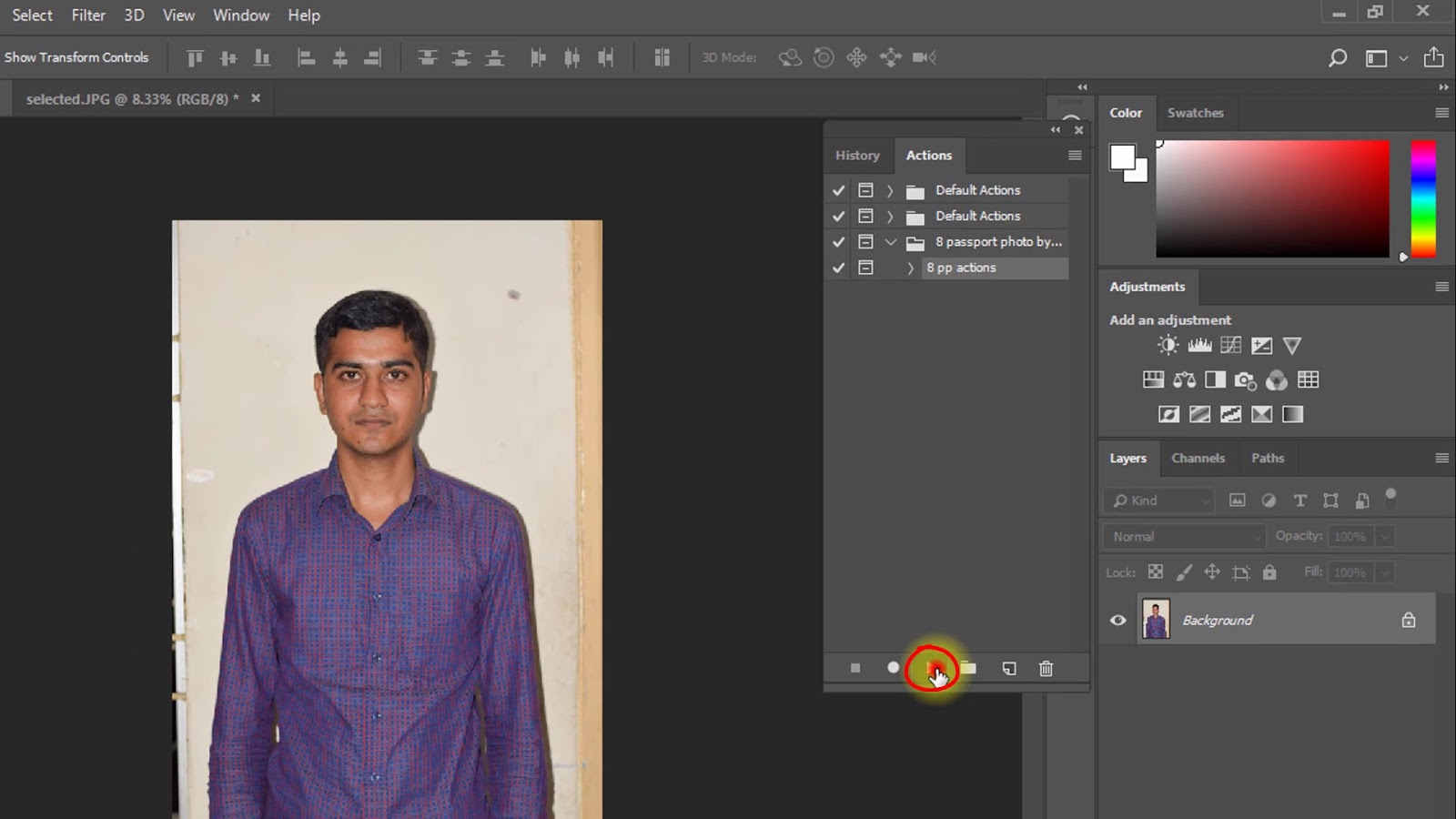Create new action set folder icon

pyautogui.click(x=968, y=668)
